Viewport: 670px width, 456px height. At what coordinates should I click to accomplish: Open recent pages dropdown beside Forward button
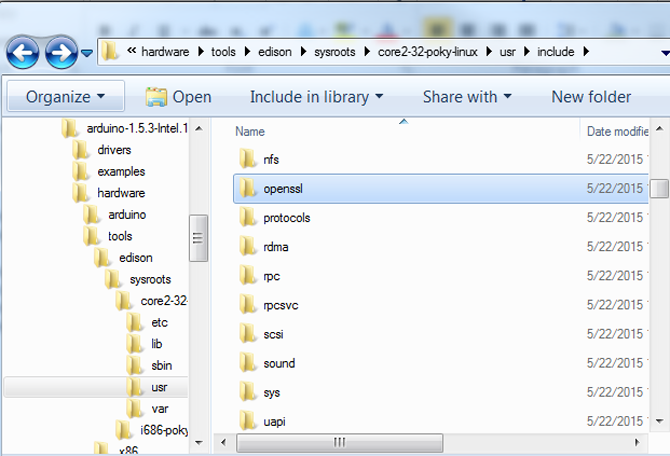tap(87, 53)
